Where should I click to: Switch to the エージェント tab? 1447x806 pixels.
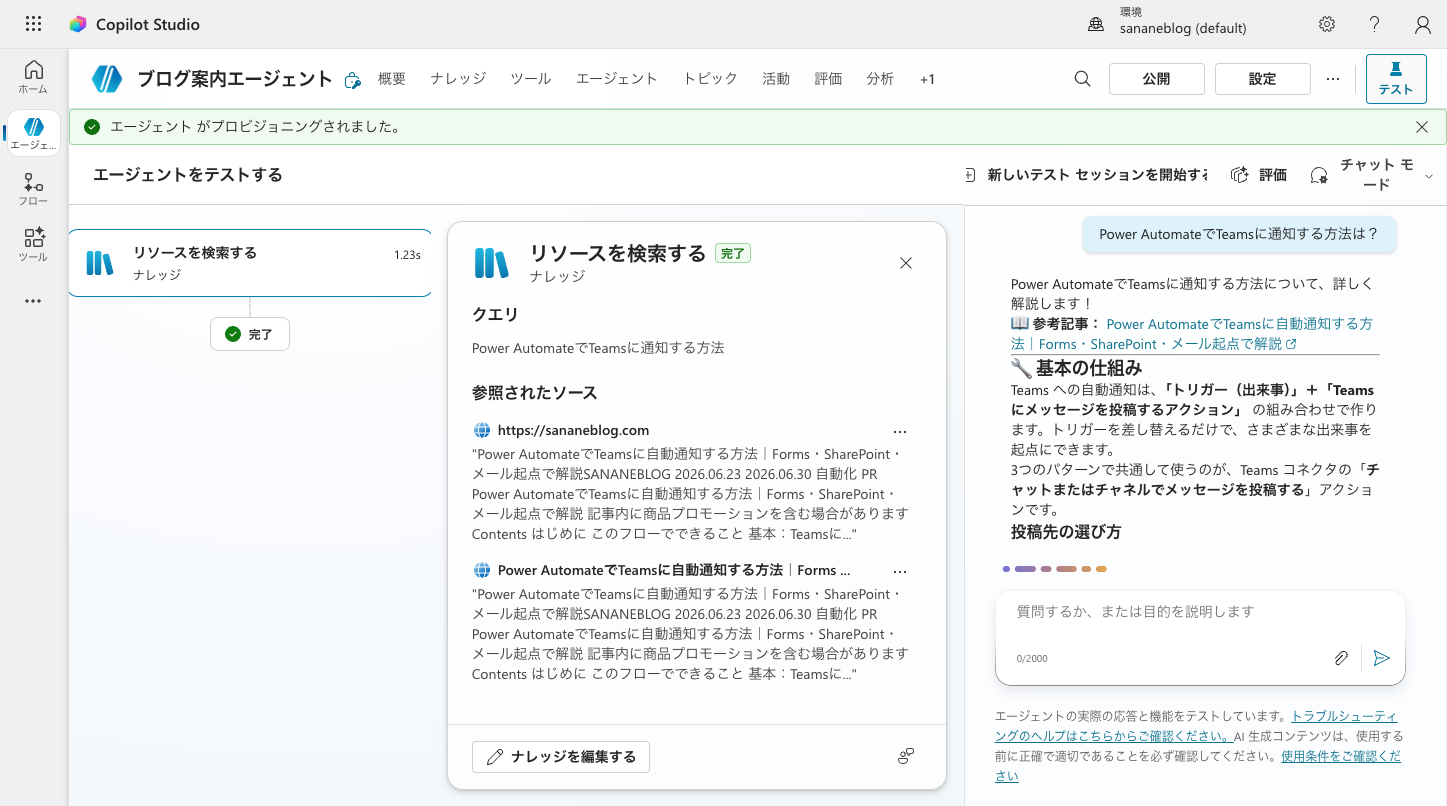(617, 79)
